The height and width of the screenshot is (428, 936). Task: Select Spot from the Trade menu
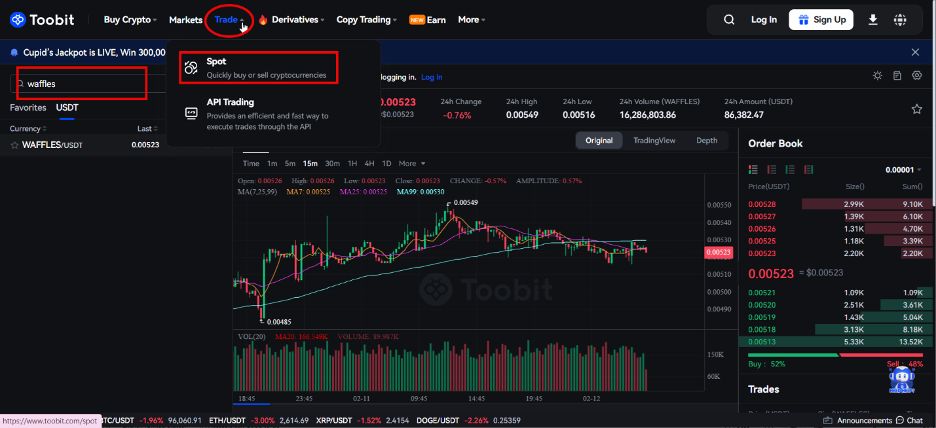[x=258, y=67]
